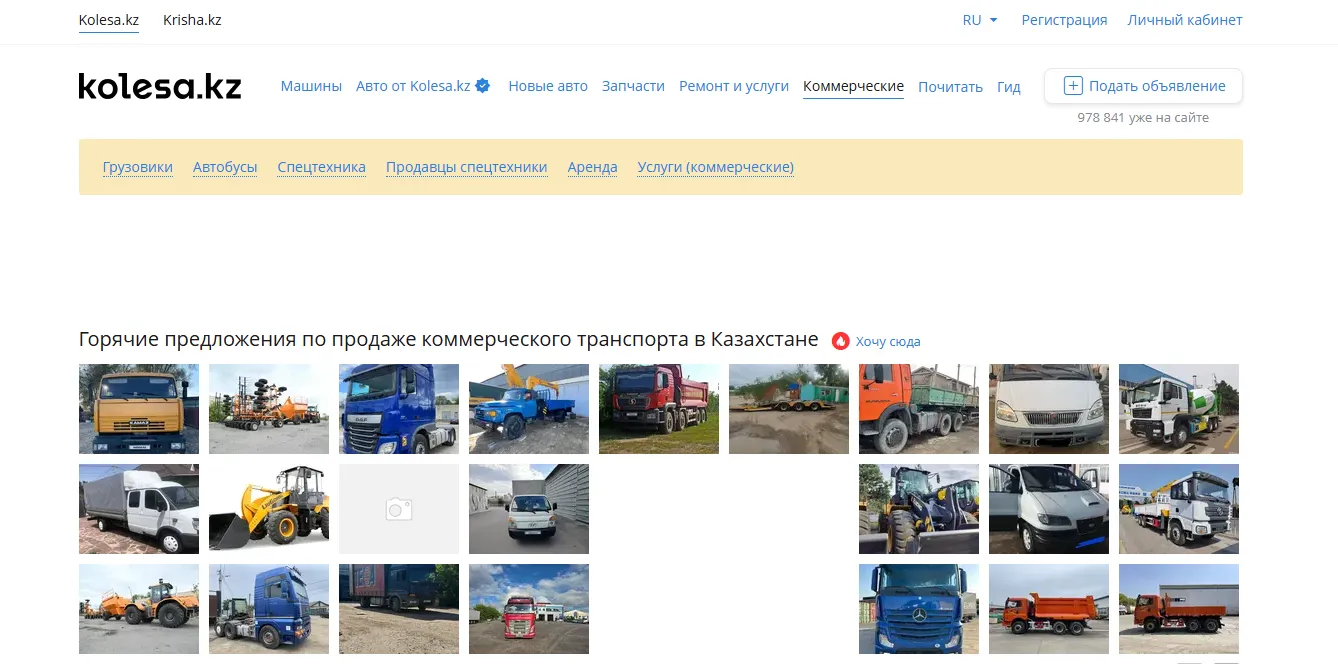Click the Kolesa.kz top bar link
This screenshot has width=1338, height=664.
coord(109,20)
